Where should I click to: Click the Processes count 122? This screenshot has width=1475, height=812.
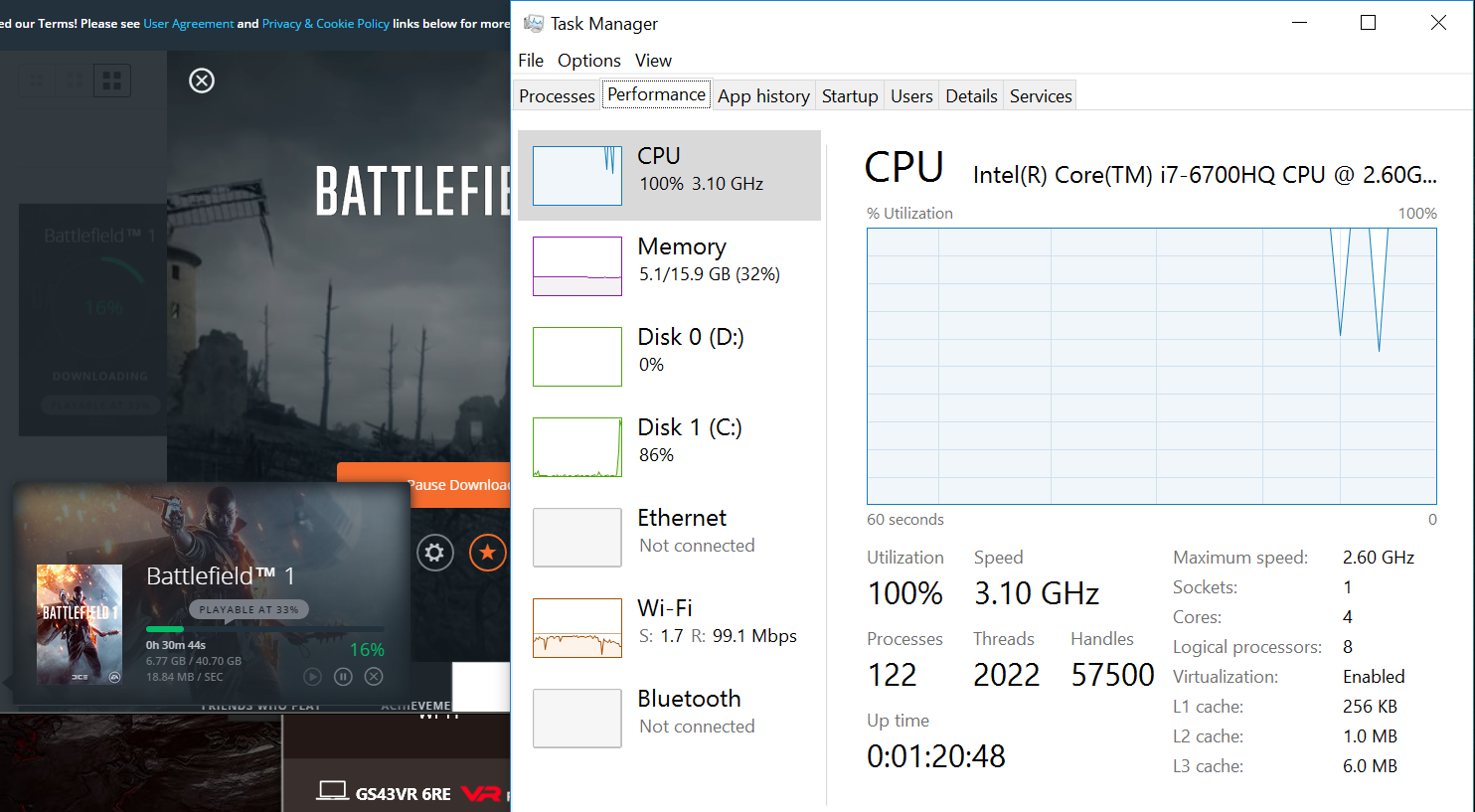click(892, 675)
